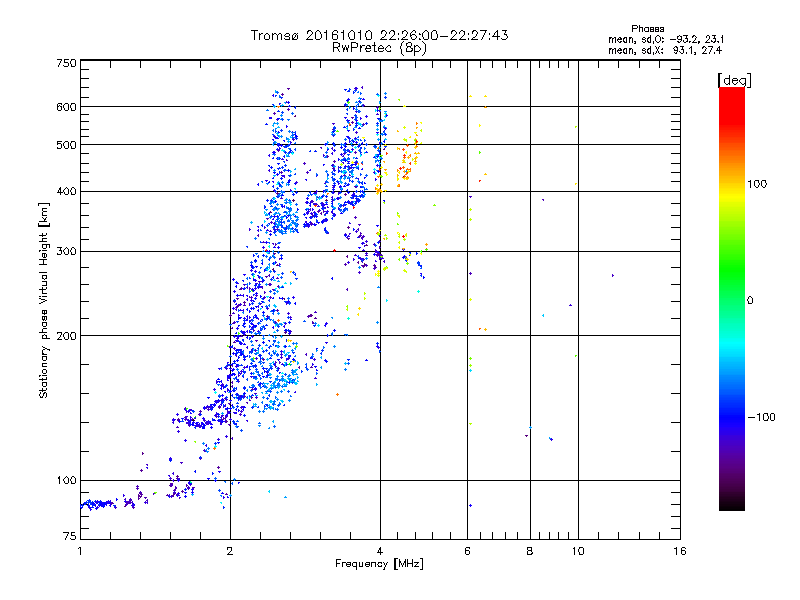Click the lone purple point right of 10 MHz

(x=613, y=276)
